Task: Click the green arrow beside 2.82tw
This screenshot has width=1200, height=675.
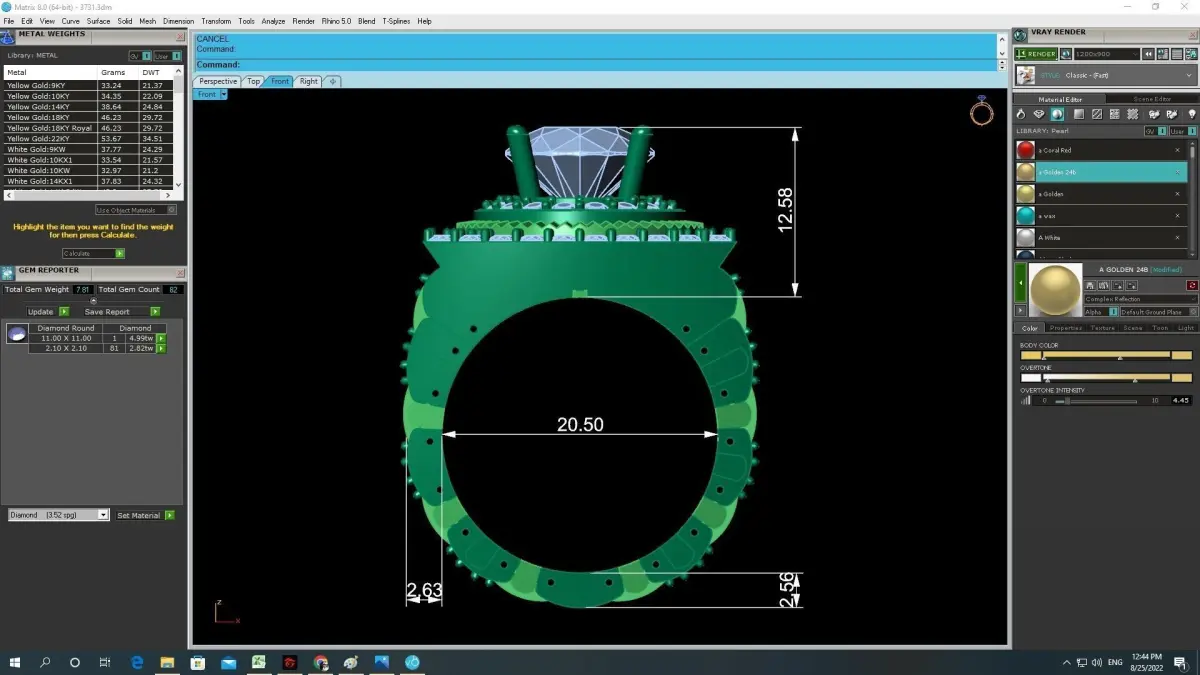Action: click(161, 348)
